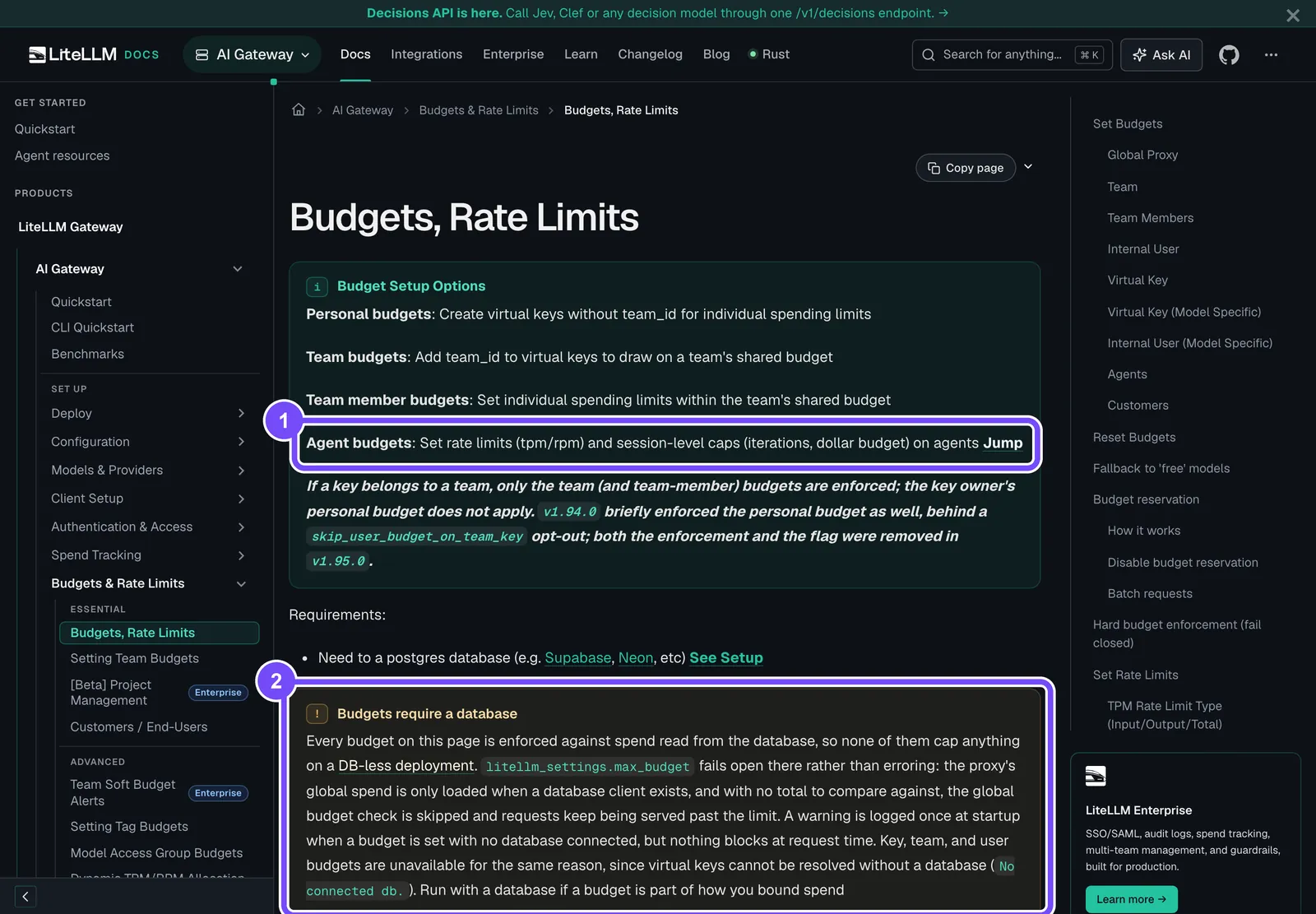Open Agent resources in Get Started
The height and width of the screenshot is (914, 1316).
click(x=62, y=155)
